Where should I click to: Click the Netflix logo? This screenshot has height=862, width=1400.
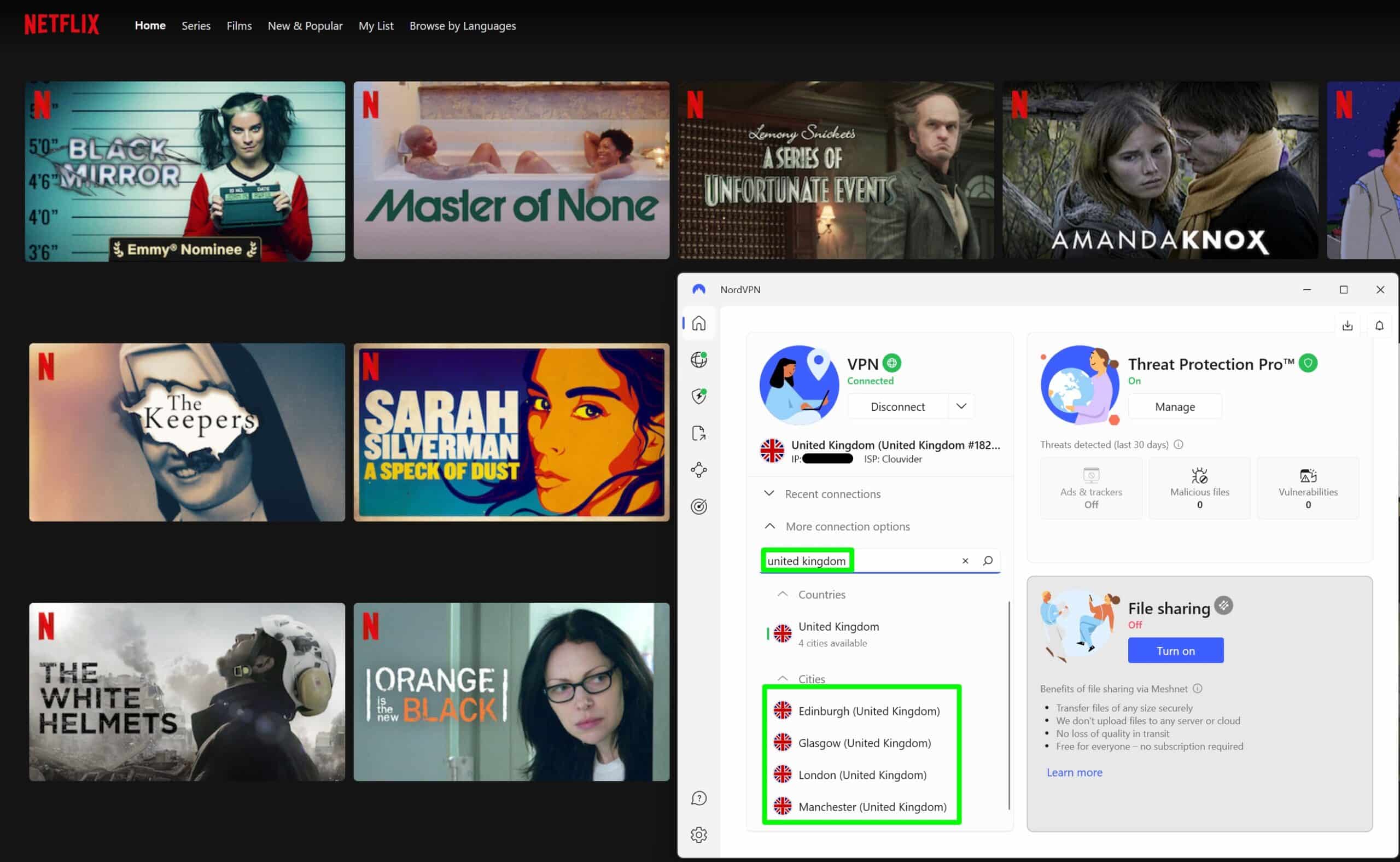tap(62, 25)
